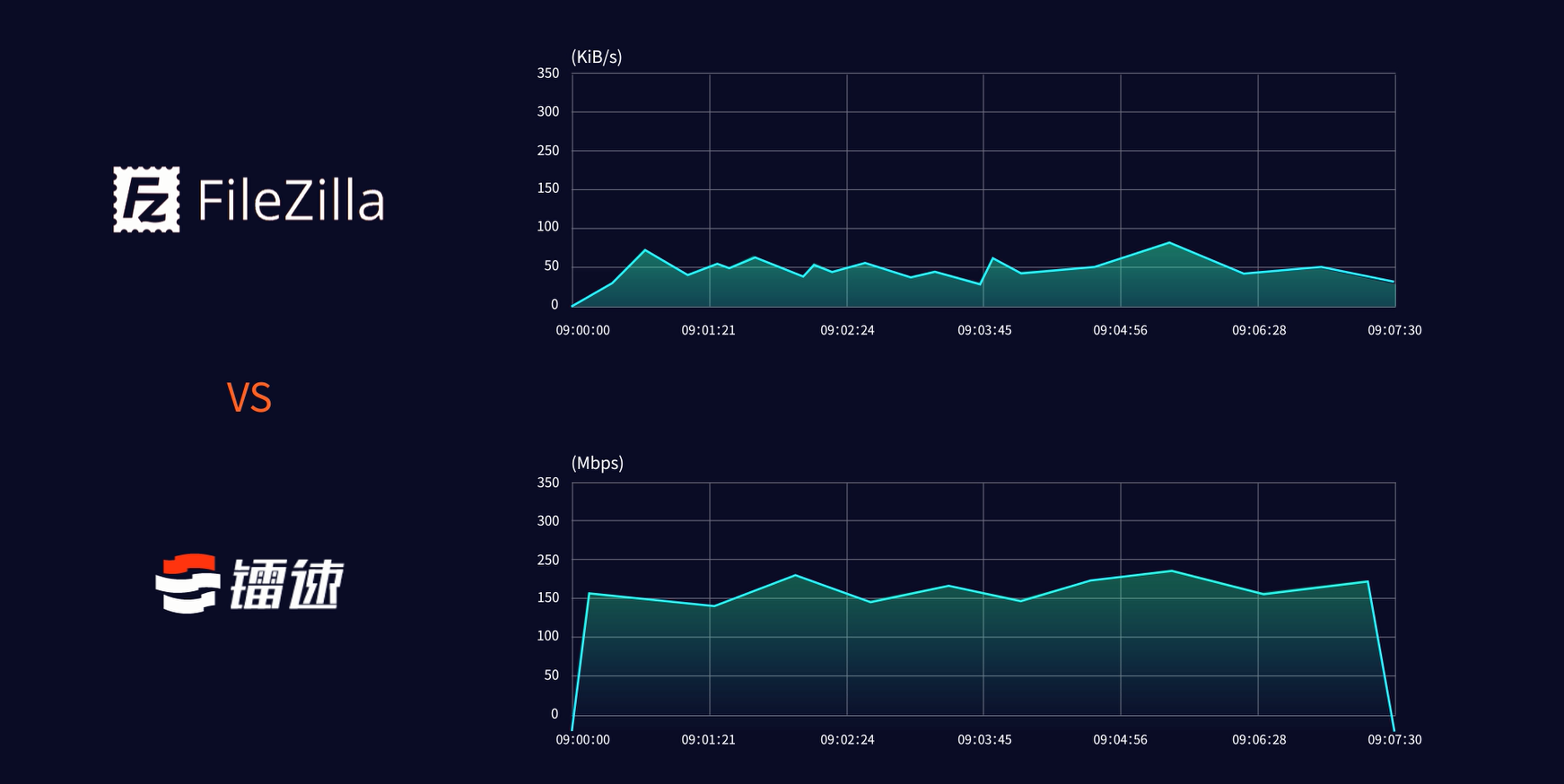
Task: Click the (KiB/s) unit label
Action: [x=597, y=57]
